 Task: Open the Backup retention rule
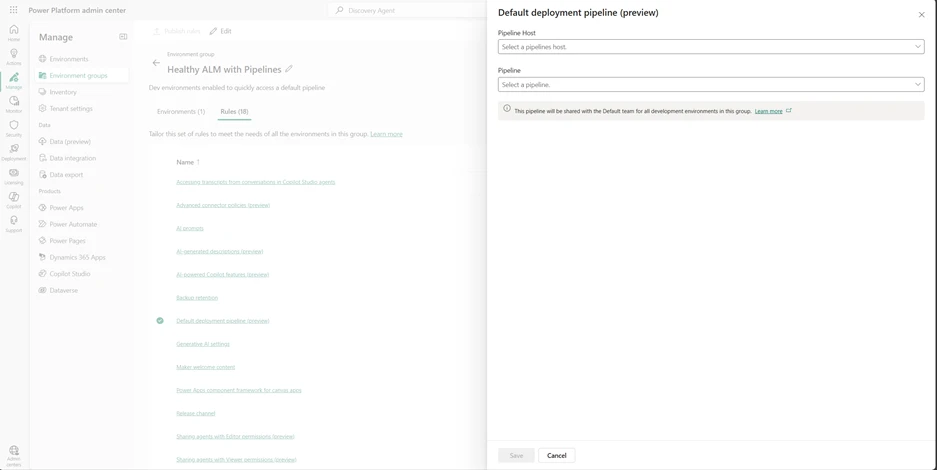[x=197, y=298]
